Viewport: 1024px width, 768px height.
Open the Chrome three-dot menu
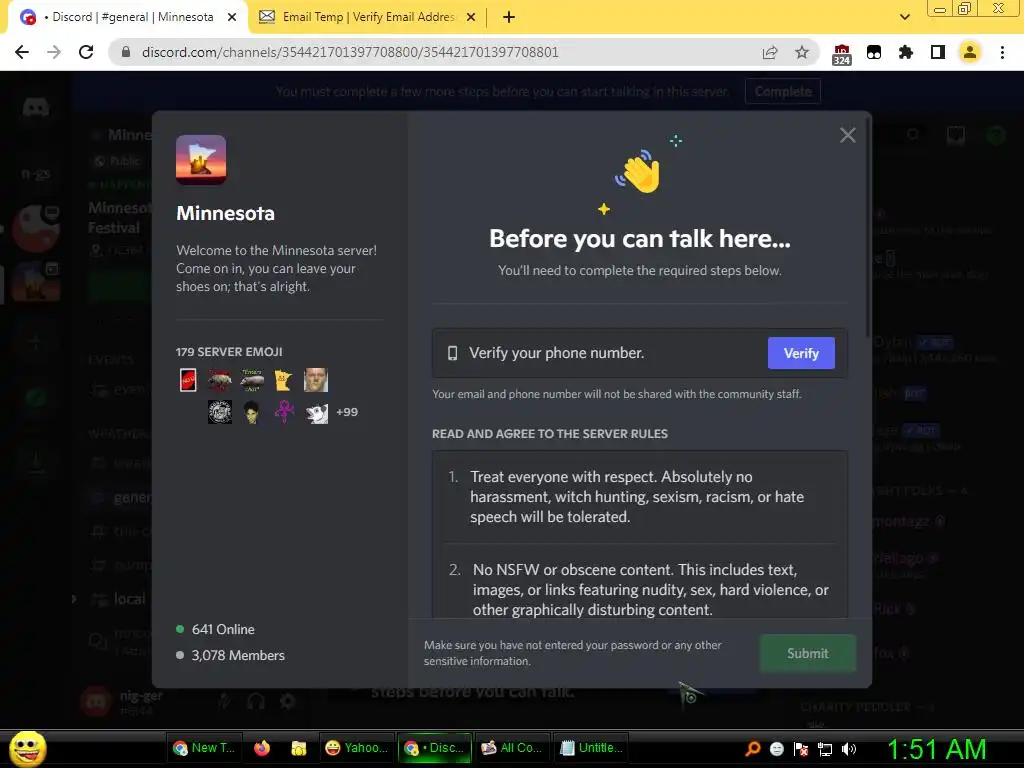(1002, 52)
